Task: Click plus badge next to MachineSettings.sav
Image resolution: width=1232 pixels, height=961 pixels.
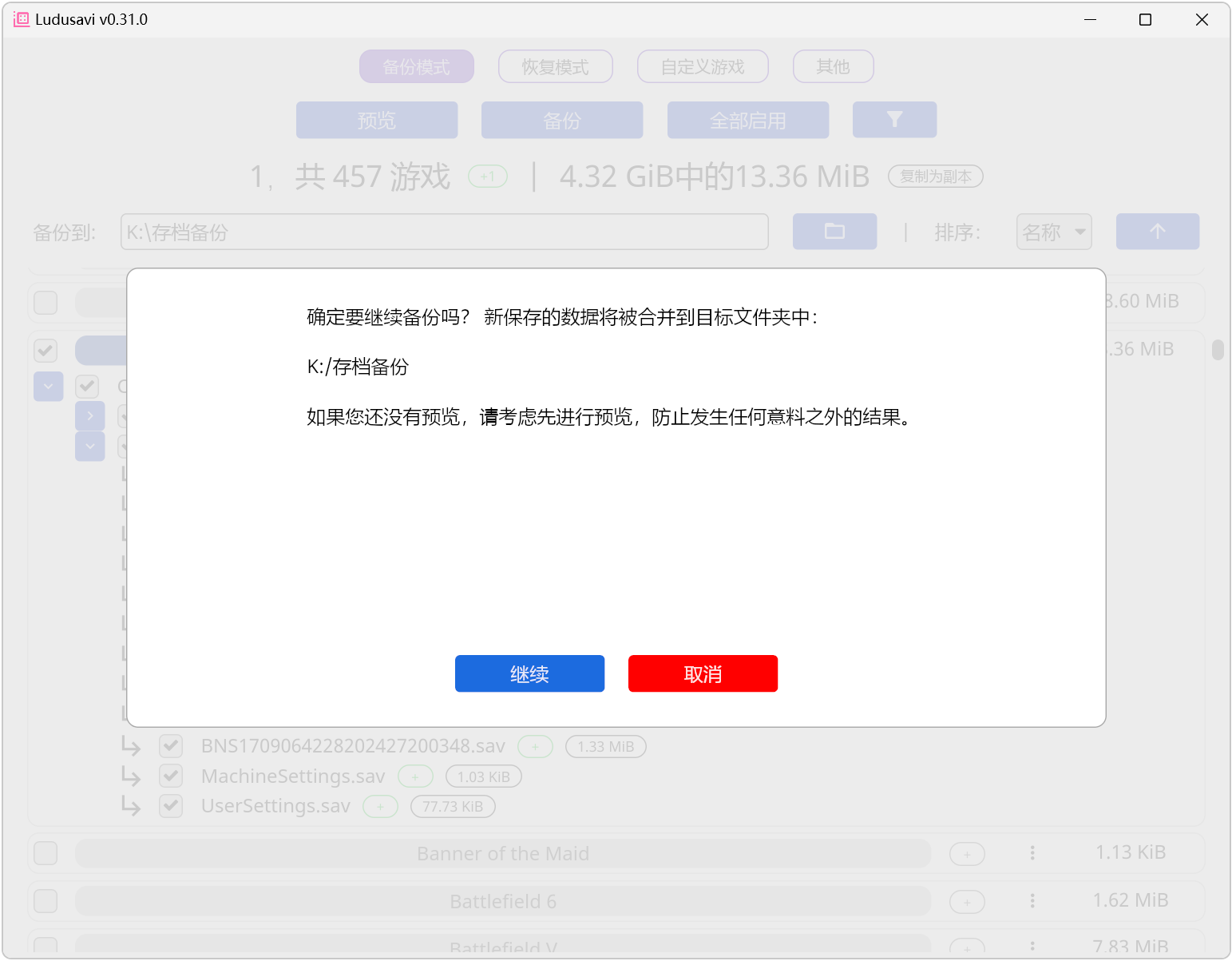Action: pyautogui.click(x=415, y=776)
